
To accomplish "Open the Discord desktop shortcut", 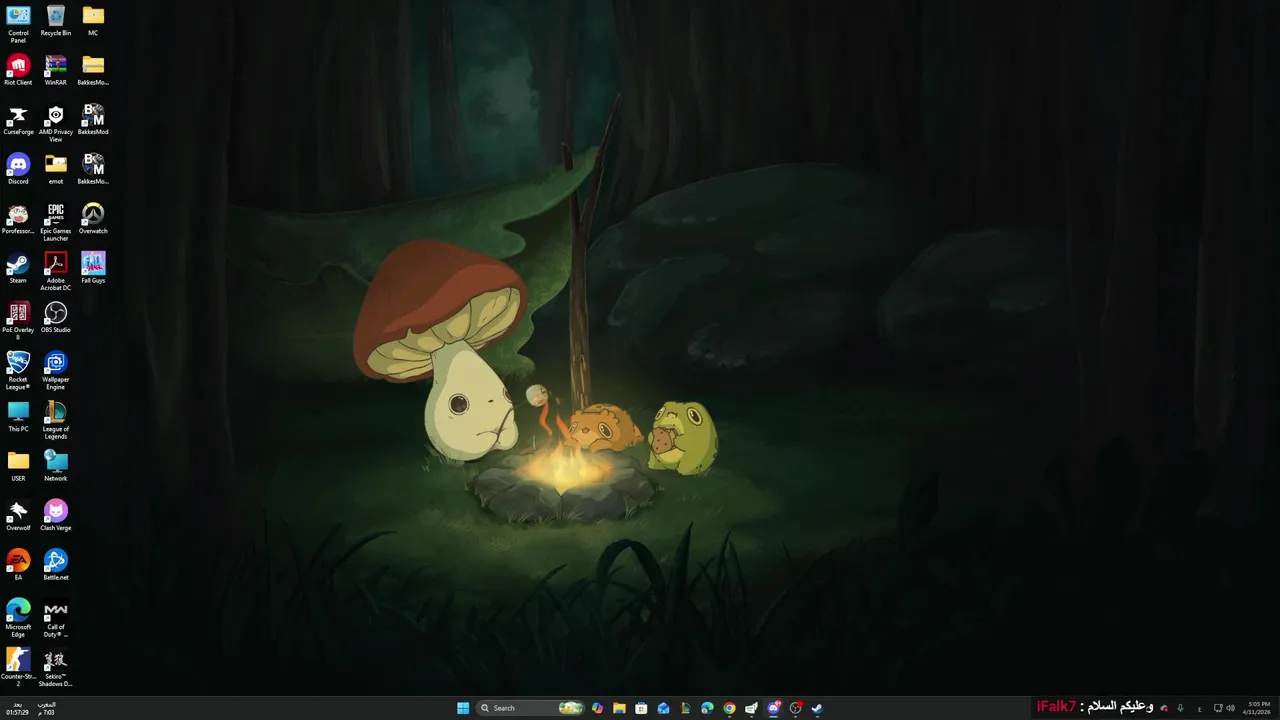I will pos(18,169).
